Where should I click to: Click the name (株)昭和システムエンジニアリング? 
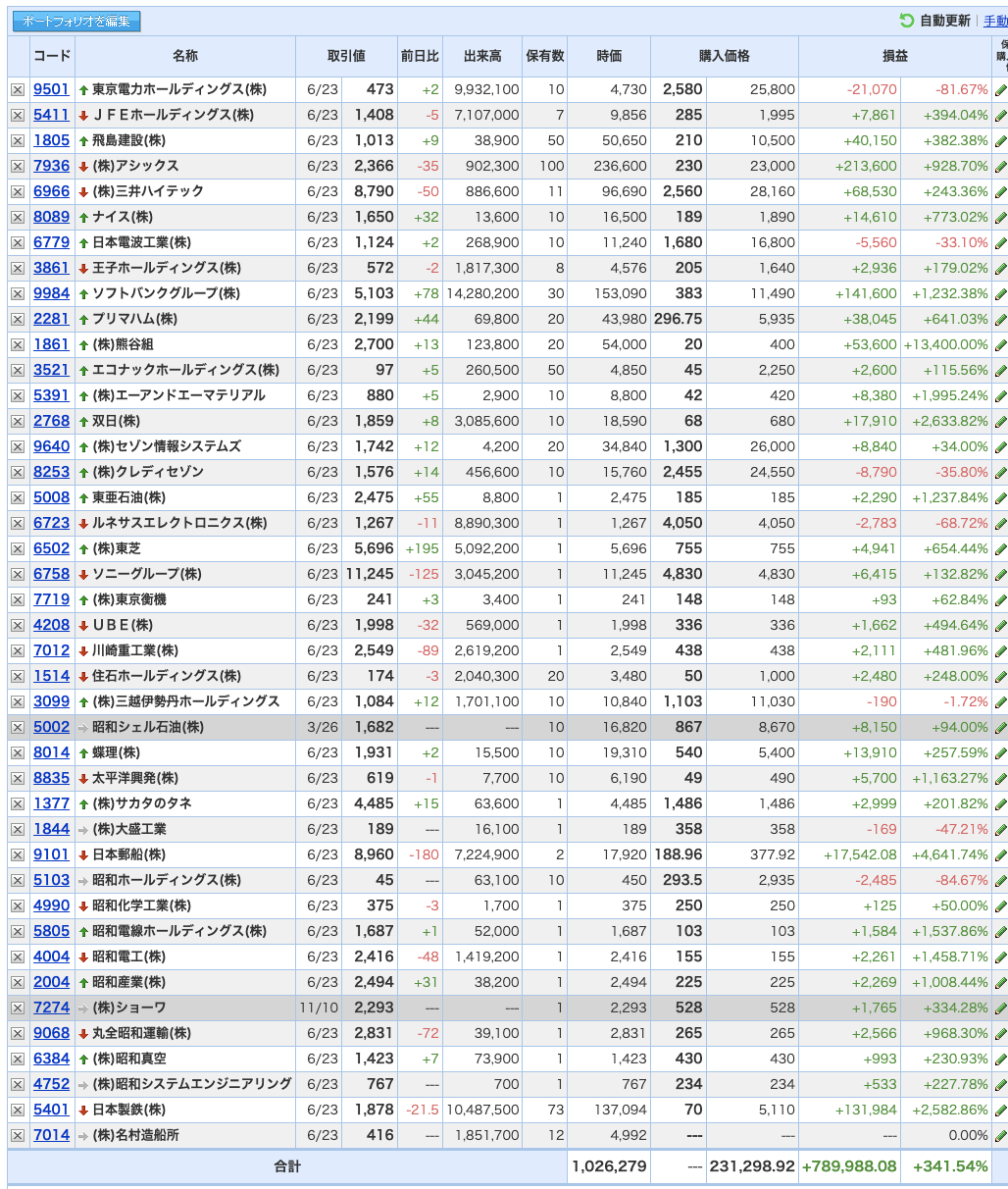[192, 1084]
